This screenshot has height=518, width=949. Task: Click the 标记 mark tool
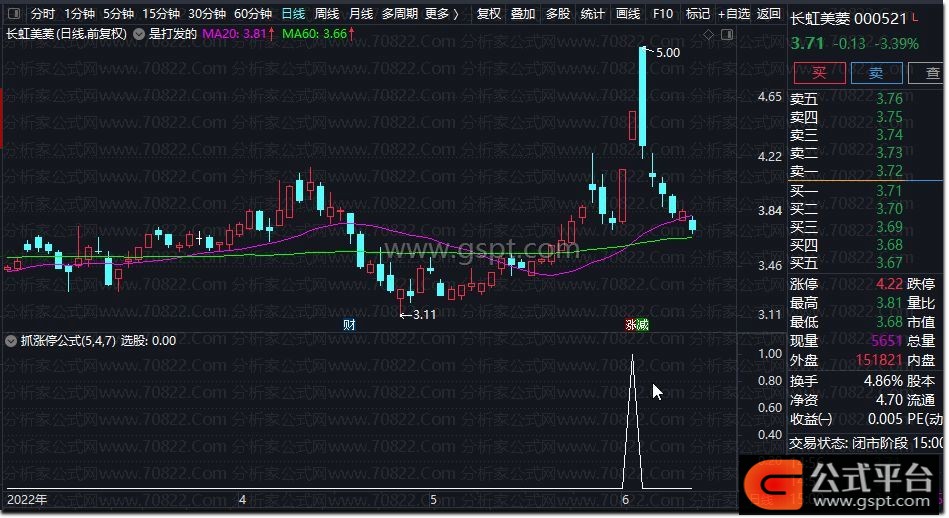(x=698, y=13)
